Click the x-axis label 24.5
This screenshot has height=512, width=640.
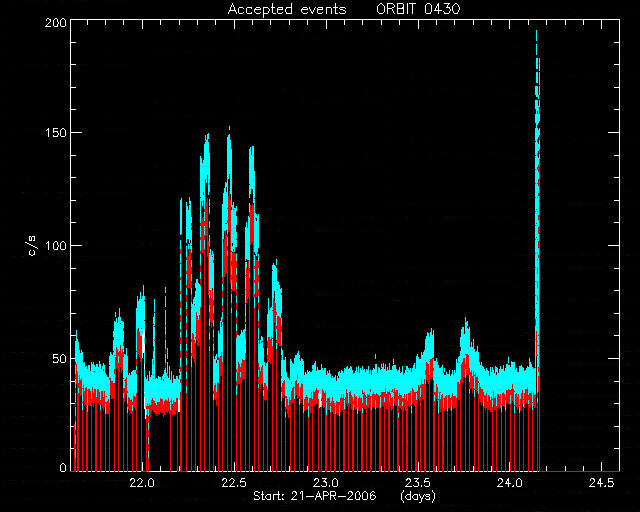[602, 483]
